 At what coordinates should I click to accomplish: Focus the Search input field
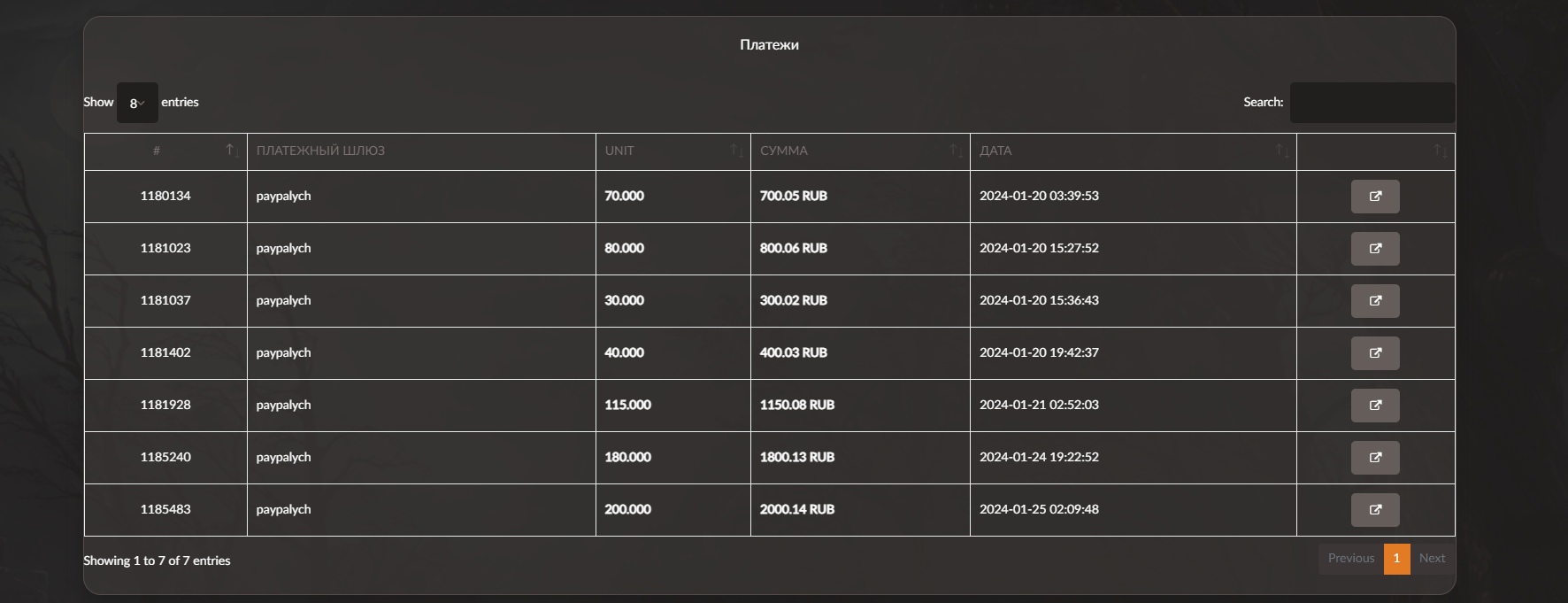[x=1372, y=103]
